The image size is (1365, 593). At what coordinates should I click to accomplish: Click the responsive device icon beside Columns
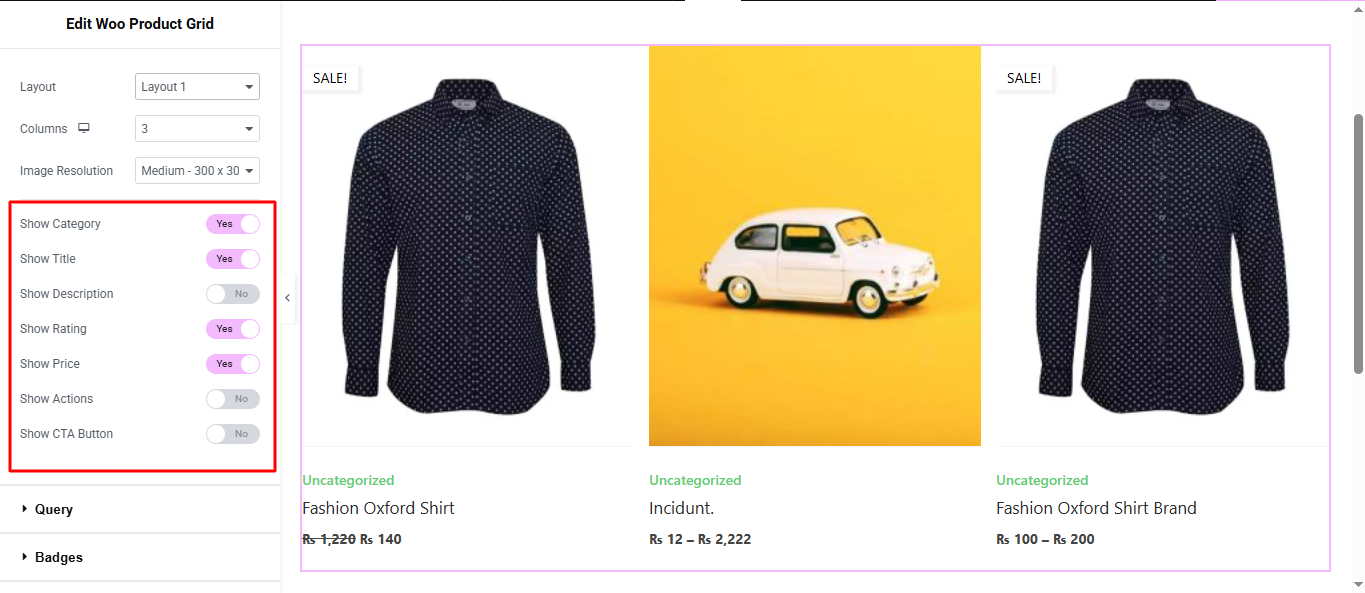(x=84, y=128)
